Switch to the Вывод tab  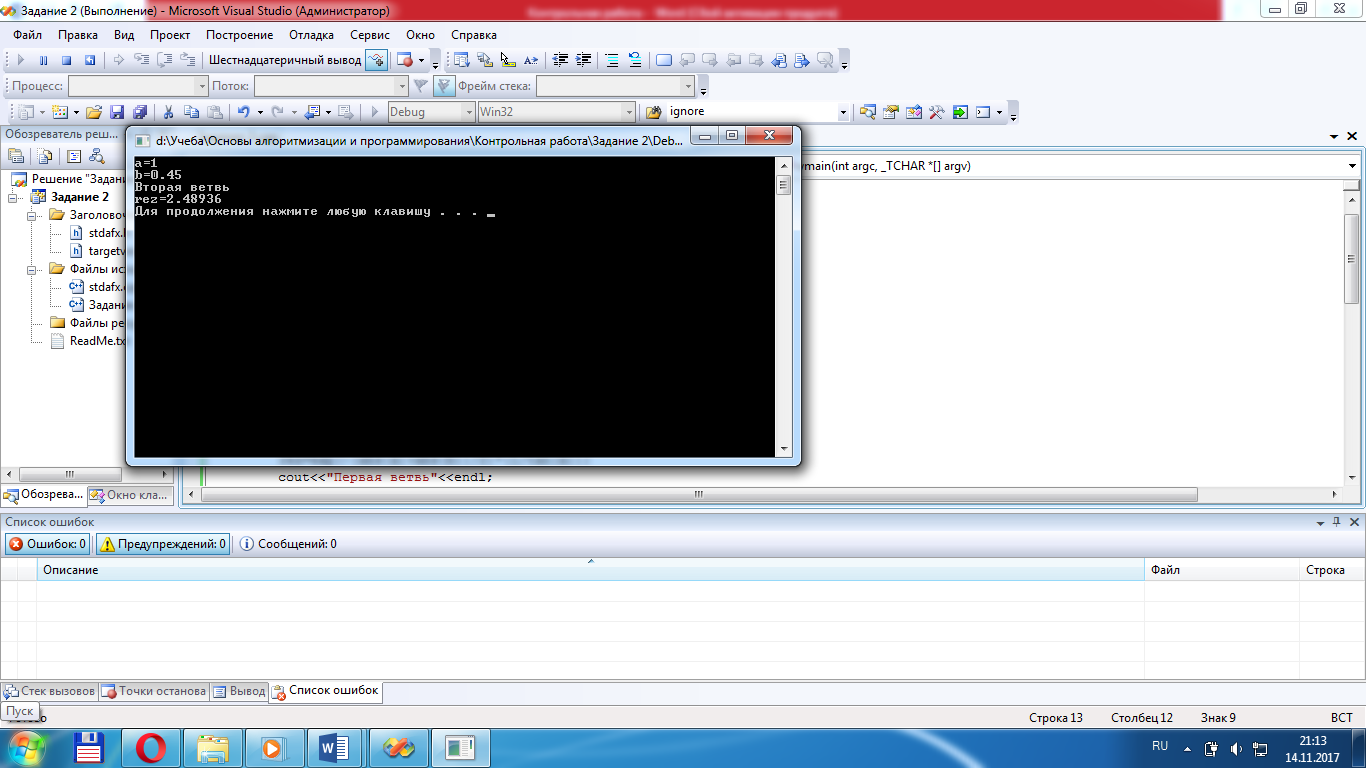[x=239, y=691]
